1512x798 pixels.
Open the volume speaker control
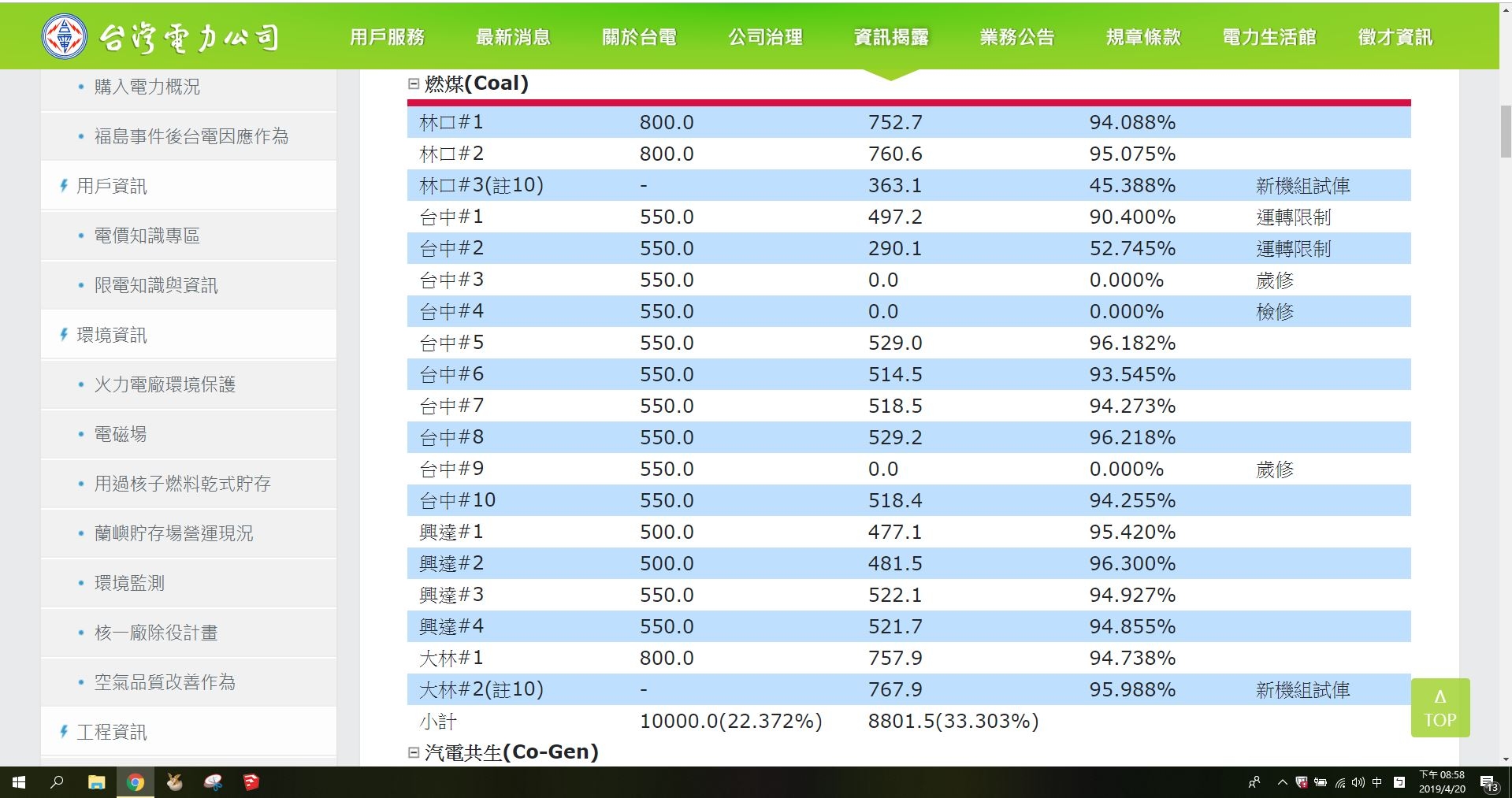coord(1358,782)
